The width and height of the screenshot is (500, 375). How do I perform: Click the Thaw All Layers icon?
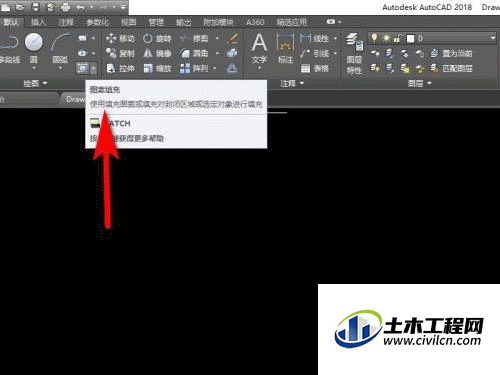coord(405,69)
